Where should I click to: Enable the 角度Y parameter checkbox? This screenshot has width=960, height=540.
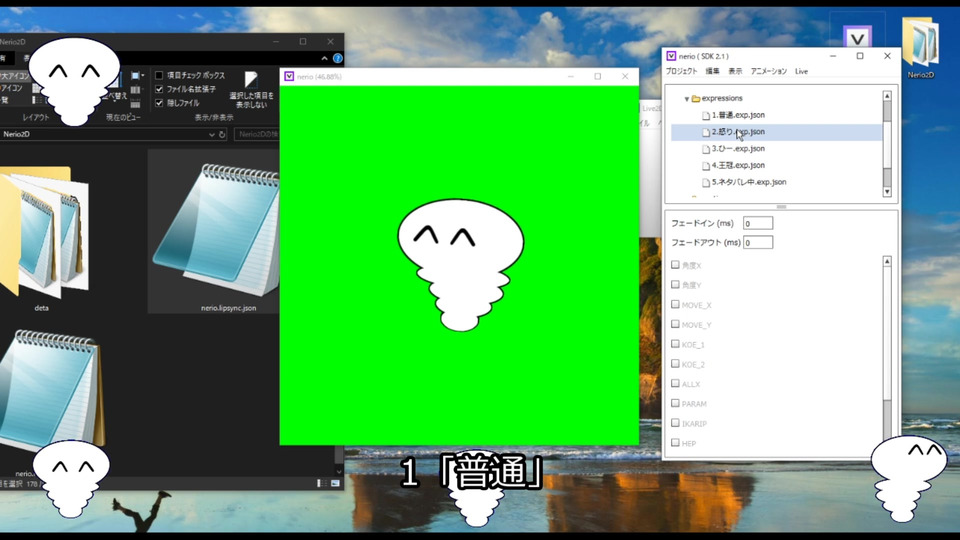tap(675, 285)
